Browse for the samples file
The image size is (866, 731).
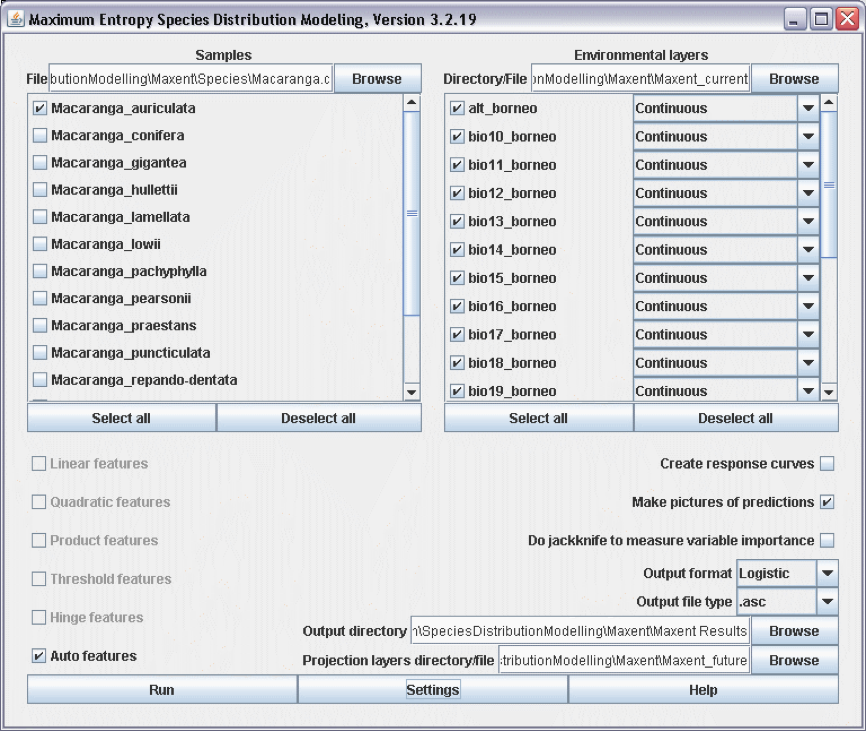click(x=377, y=79)
